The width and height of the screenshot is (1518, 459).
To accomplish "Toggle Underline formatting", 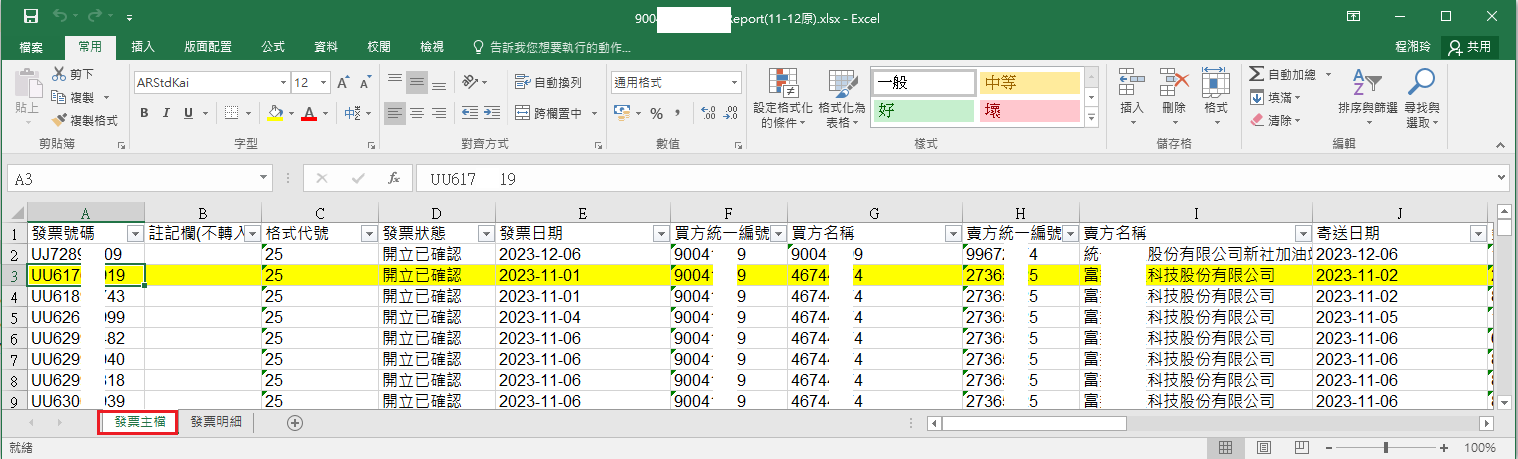I will (x=187, y=113).
